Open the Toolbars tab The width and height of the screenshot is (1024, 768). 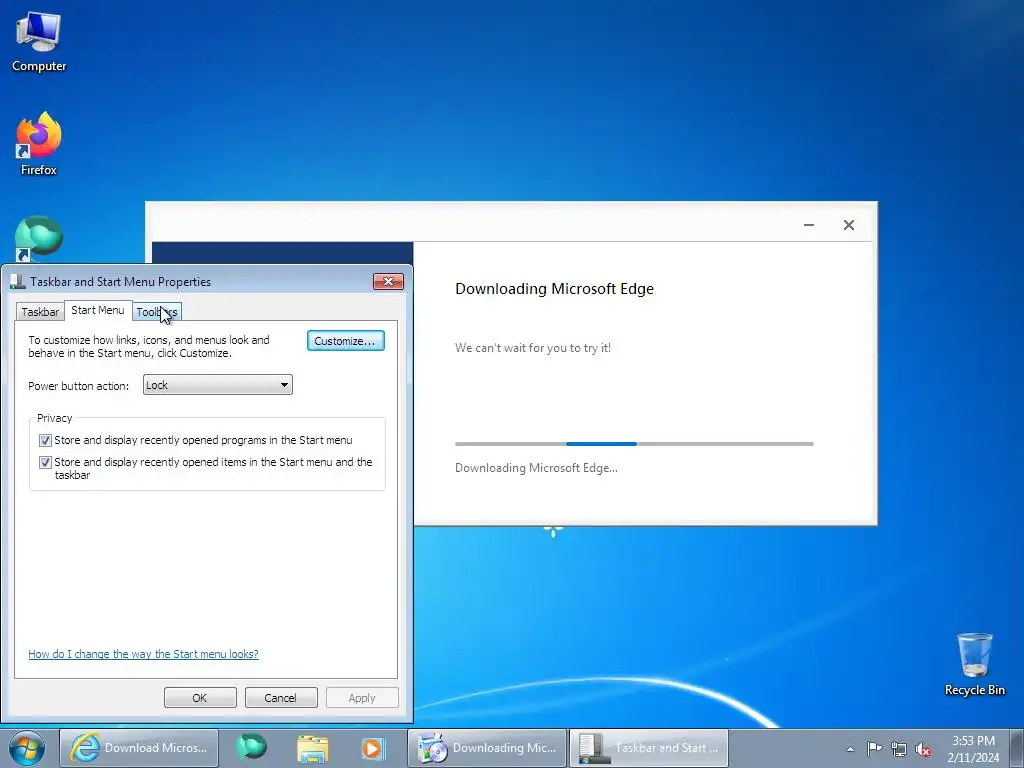pyautogui.click(x=157, y=312)
